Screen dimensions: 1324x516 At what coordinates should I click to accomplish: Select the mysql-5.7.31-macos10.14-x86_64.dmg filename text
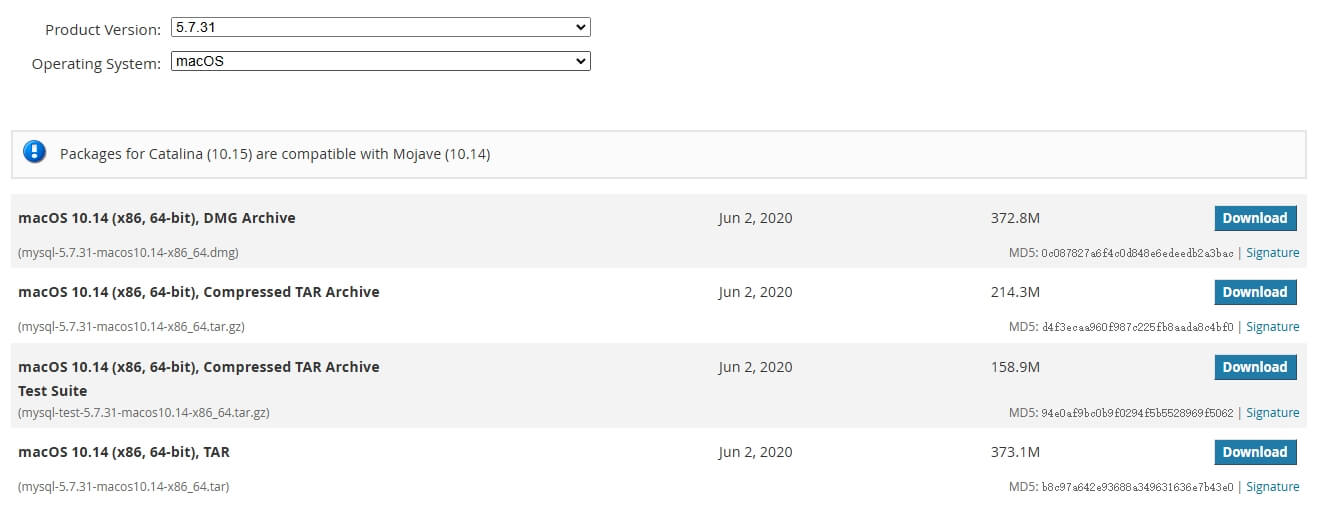[128, 253]
